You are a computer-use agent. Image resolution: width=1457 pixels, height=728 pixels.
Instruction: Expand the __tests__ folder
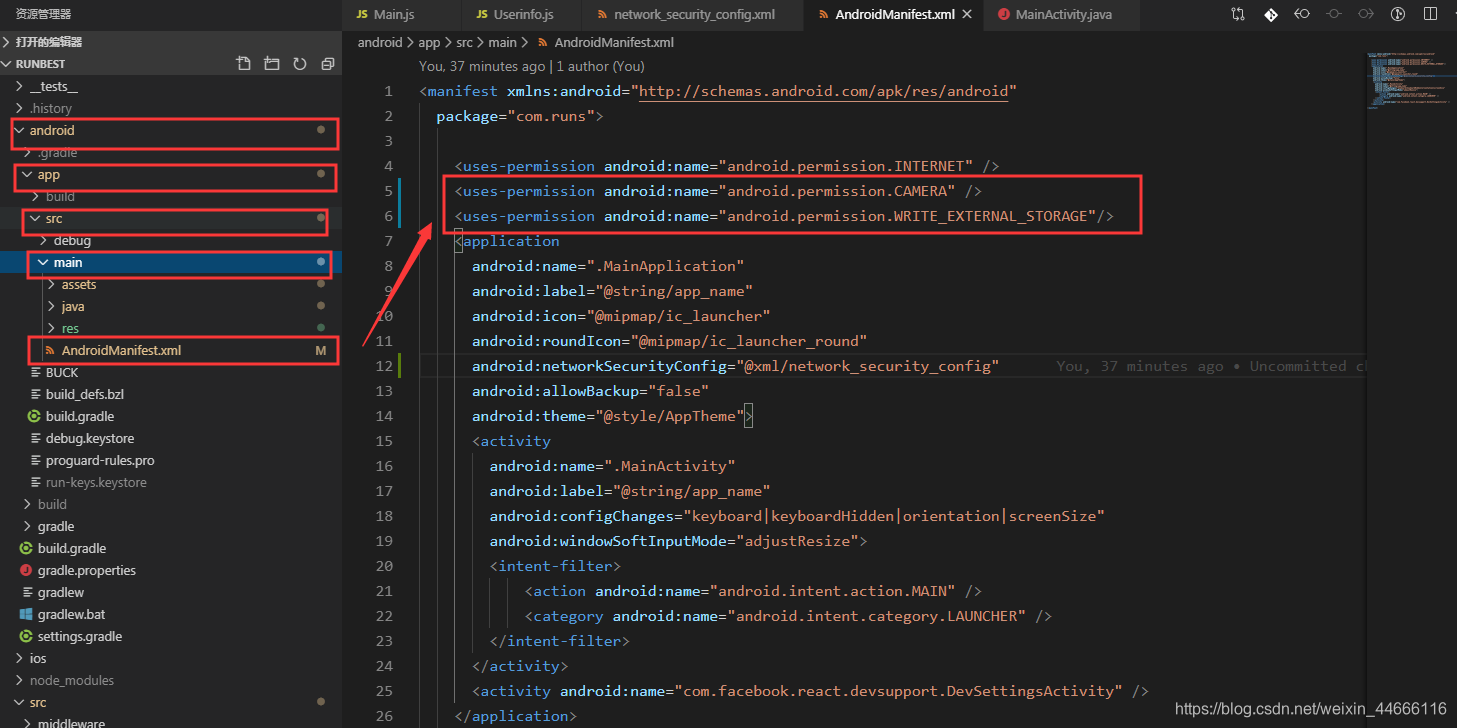click(19, 86)
